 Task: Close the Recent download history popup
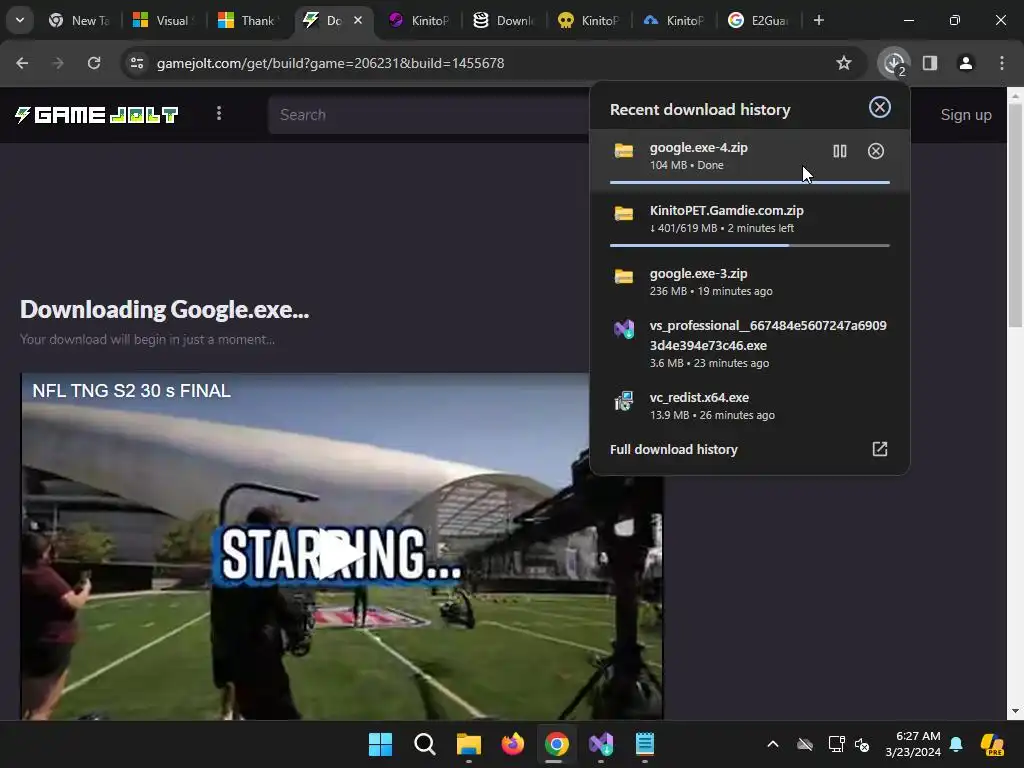click(880, 107)
